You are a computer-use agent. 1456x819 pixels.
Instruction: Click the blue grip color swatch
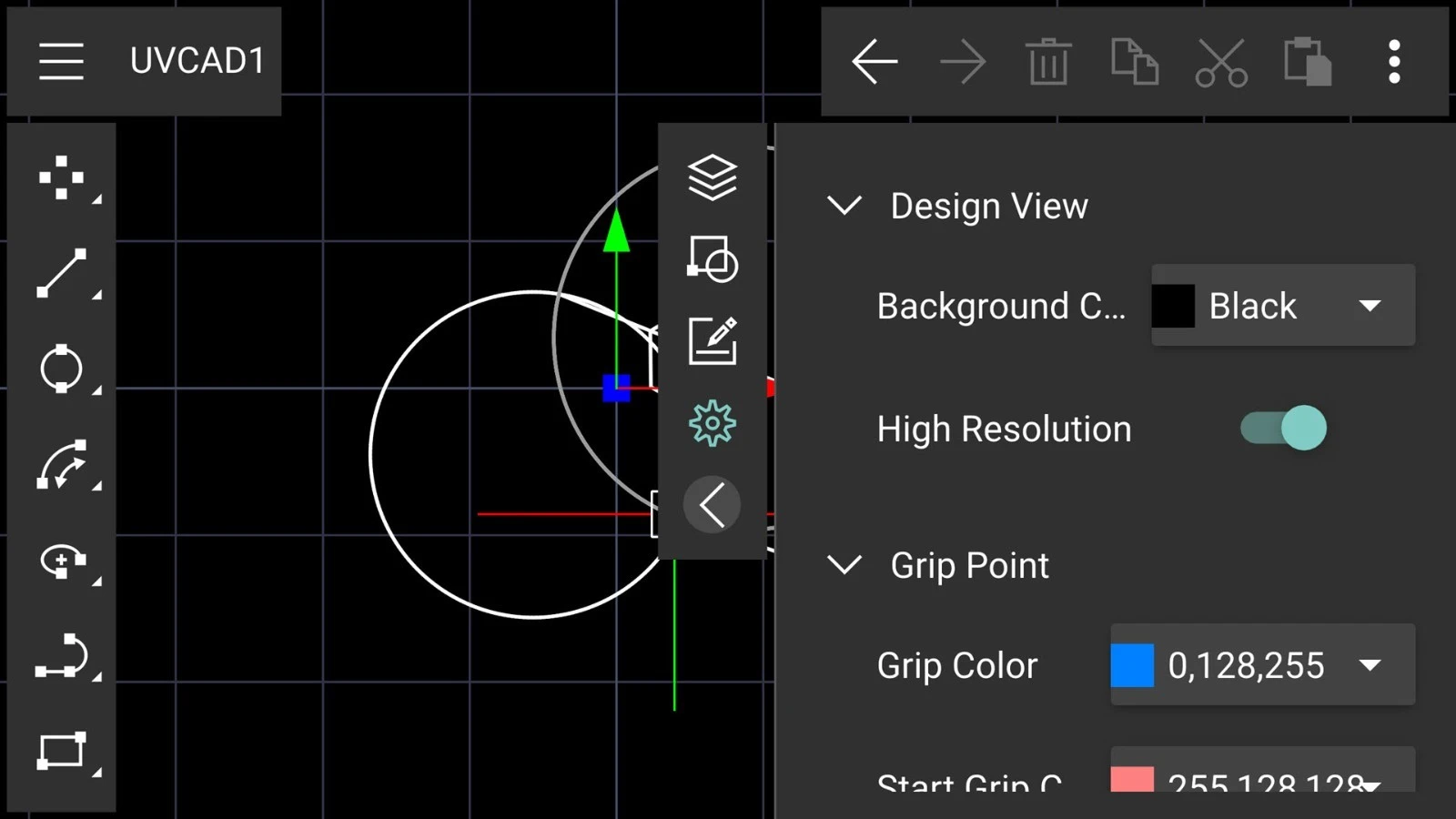(x=1132, y=665)
